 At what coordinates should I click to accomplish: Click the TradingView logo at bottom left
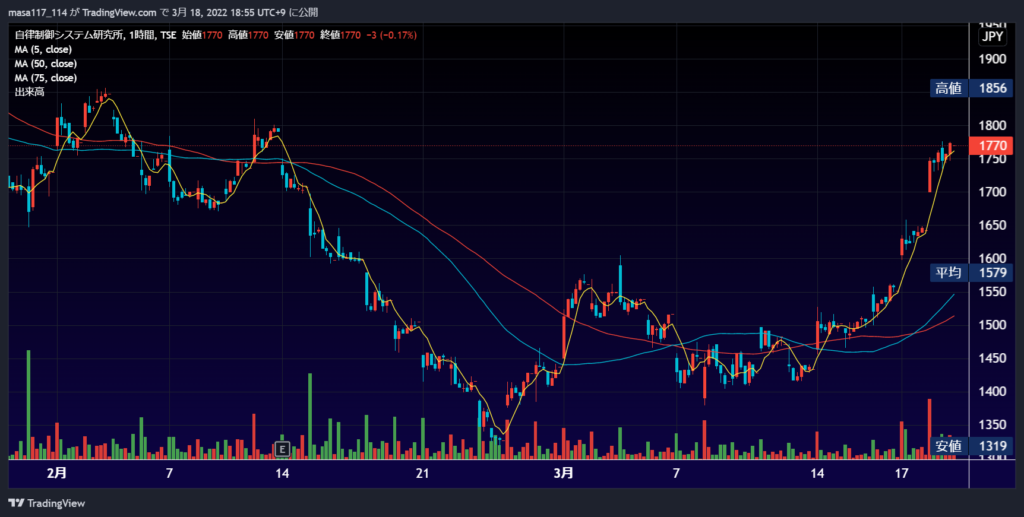coord(46,503)
